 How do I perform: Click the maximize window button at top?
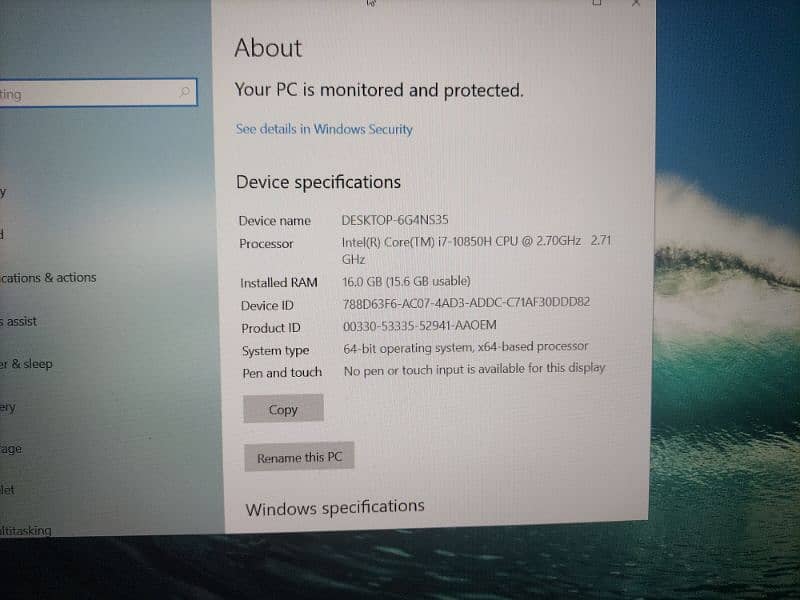[597, 3]
